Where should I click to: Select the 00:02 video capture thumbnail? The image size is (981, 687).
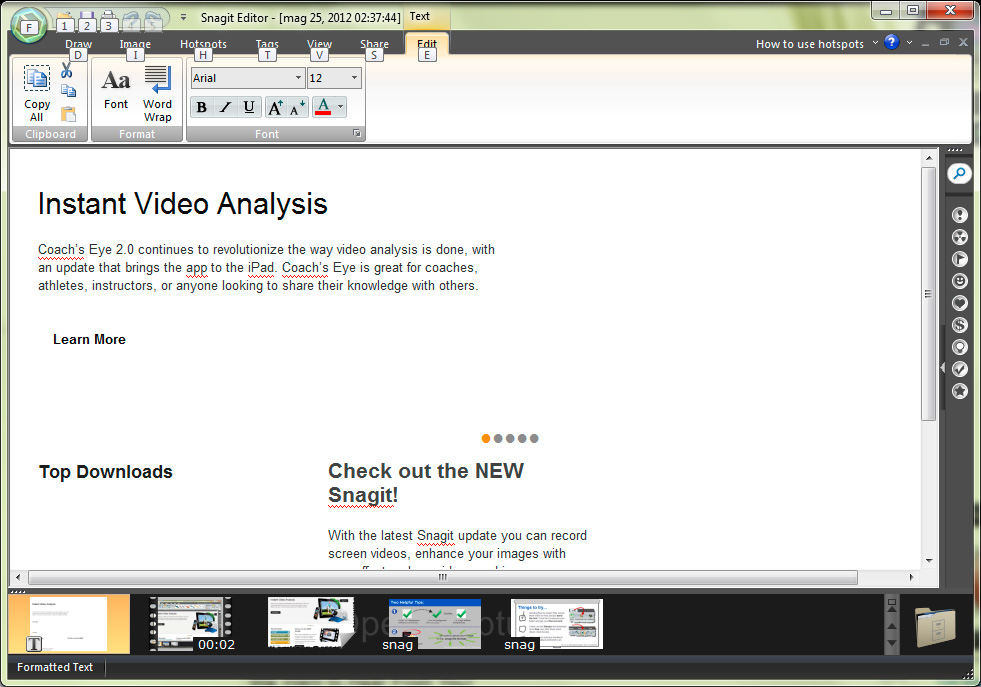tap(190, 624)
